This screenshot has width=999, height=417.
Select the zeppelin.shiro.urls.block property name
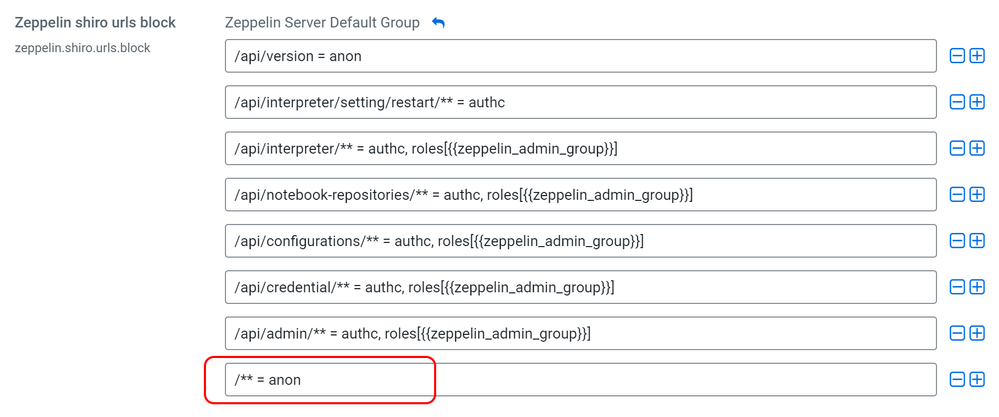click(82, 48)
